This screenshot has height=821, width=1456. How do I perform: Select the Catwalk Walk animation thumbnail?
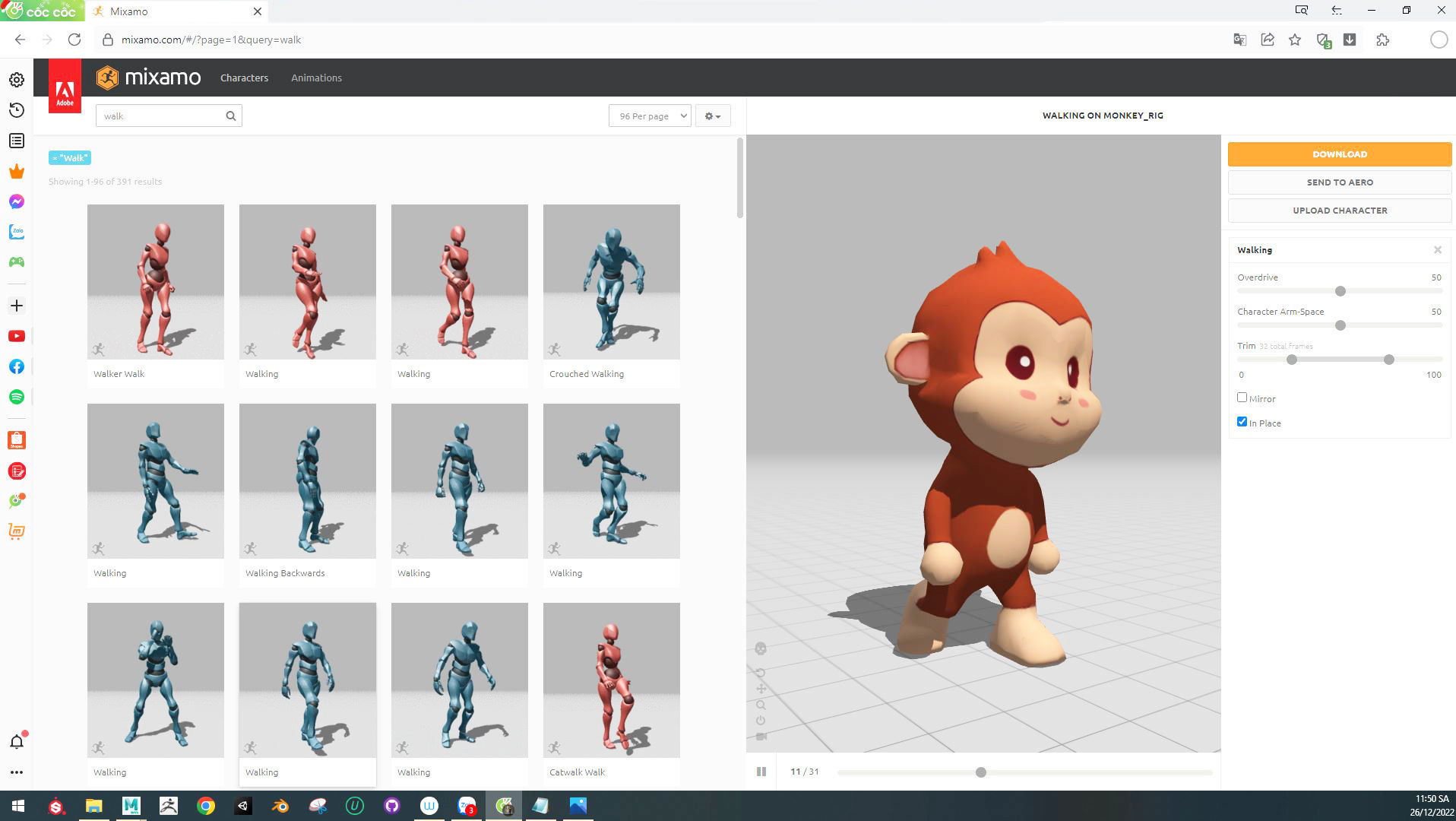pos(612,680)
